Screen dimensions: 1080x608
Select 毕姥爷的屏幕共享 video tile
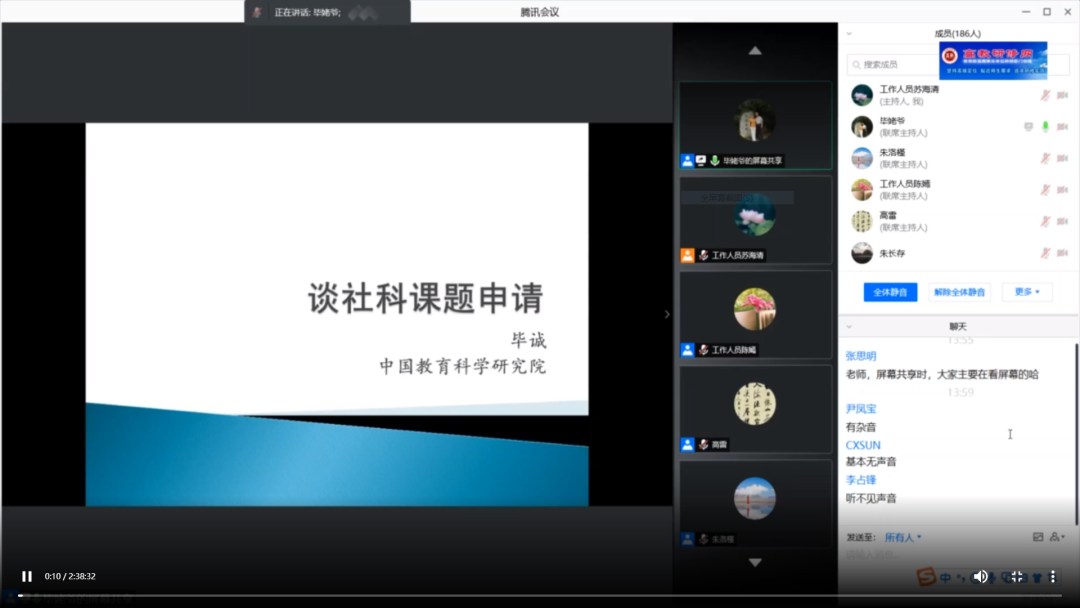point(756,125)
